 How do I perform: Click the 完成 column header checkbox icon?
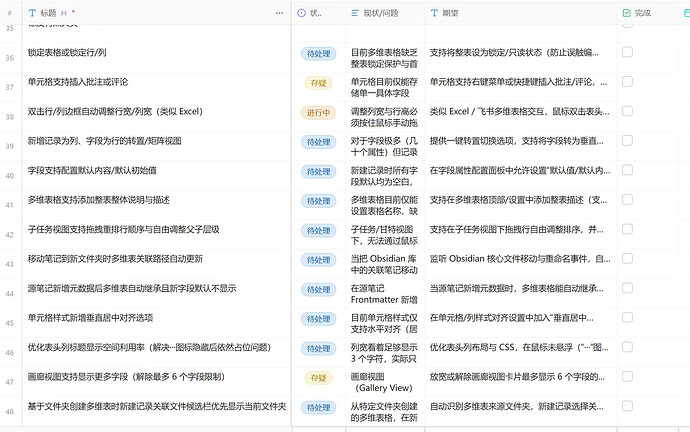[627, 13]
